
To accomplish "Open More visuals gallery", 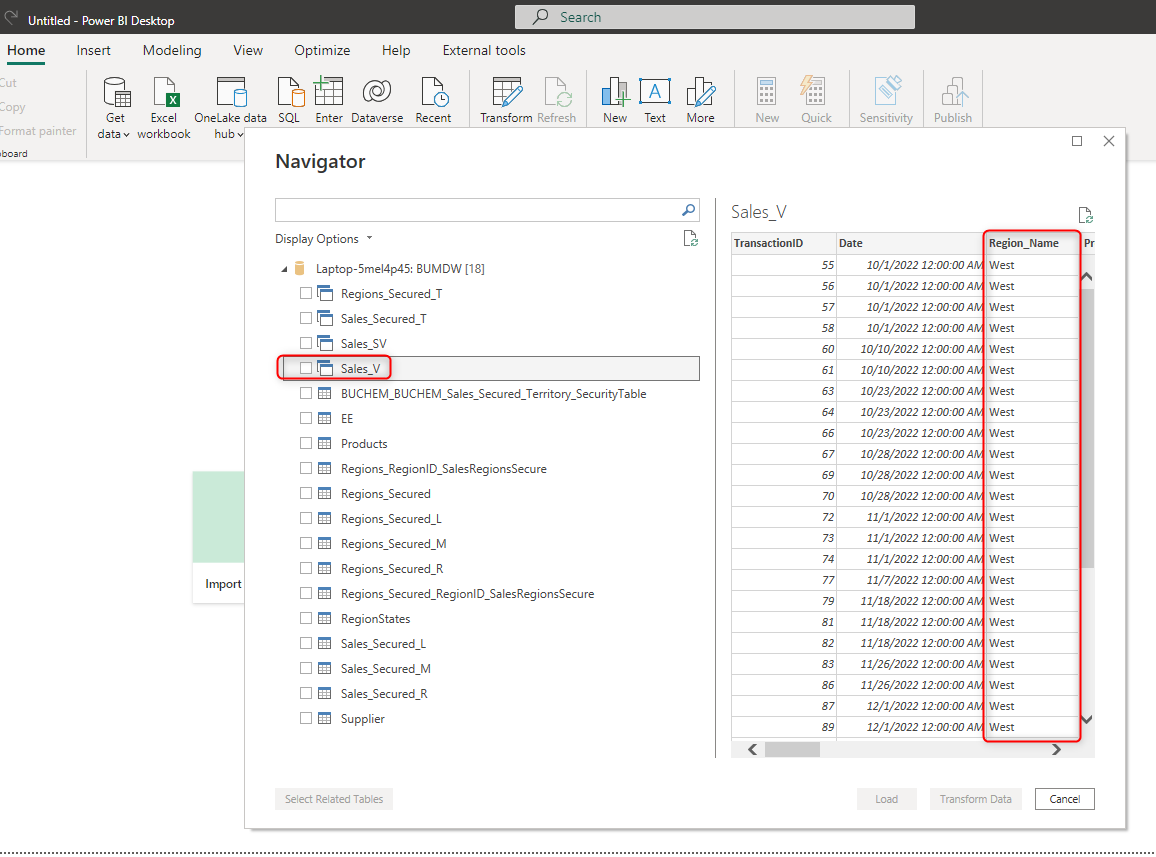I will [x=700, y=100].
